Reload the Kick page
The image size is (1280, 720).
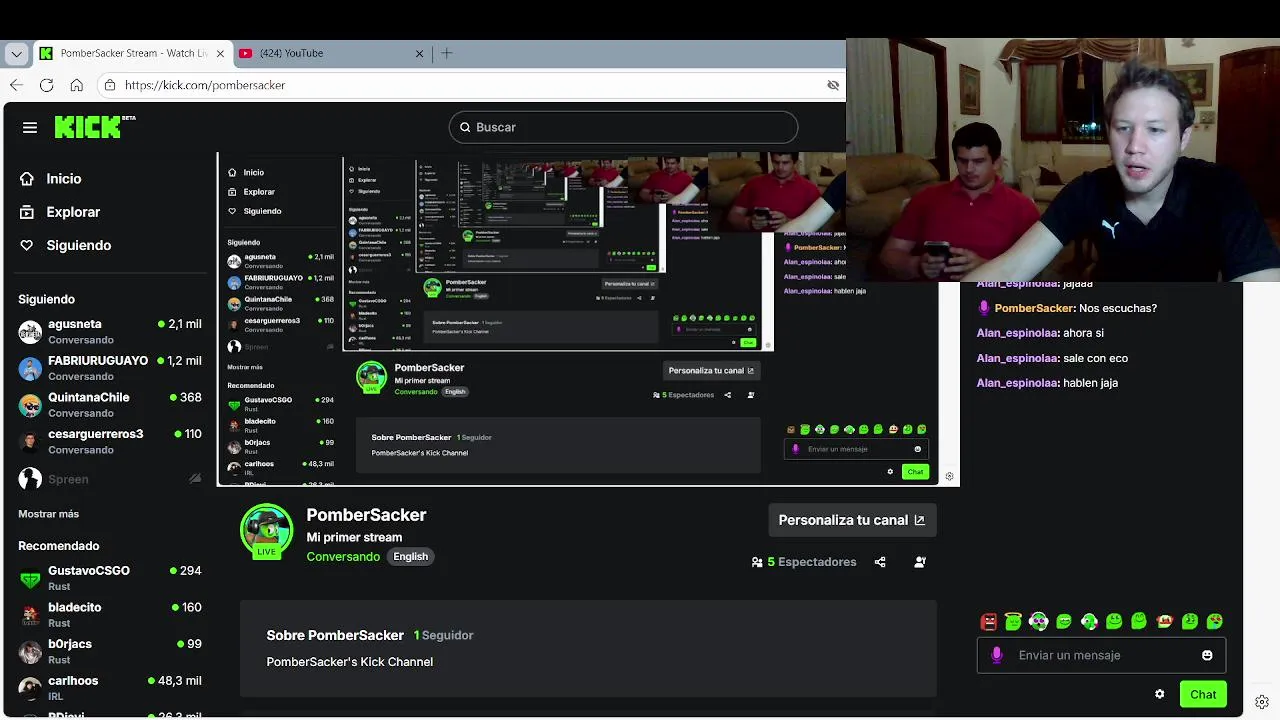[x=46, y=85]
